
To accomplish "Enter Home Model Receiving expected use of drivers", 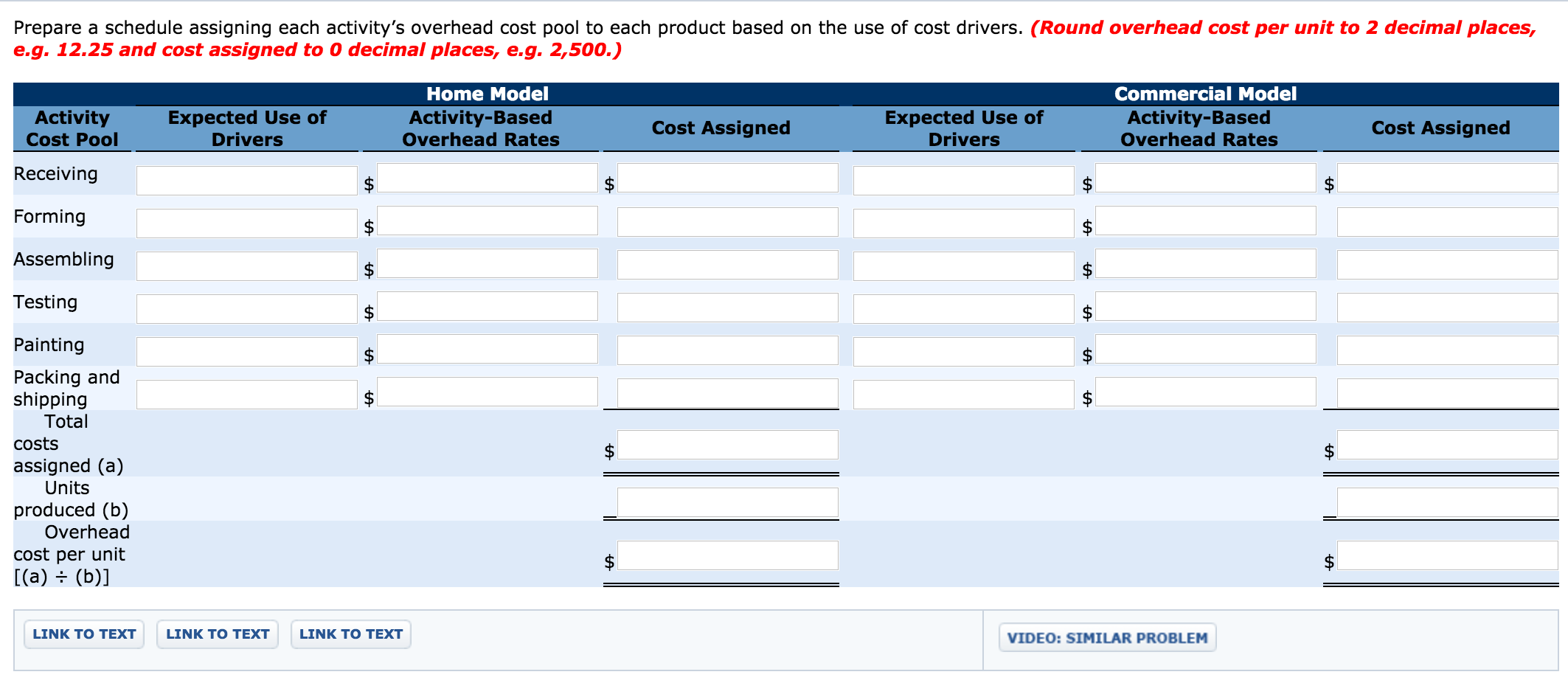I will (246, 181).
